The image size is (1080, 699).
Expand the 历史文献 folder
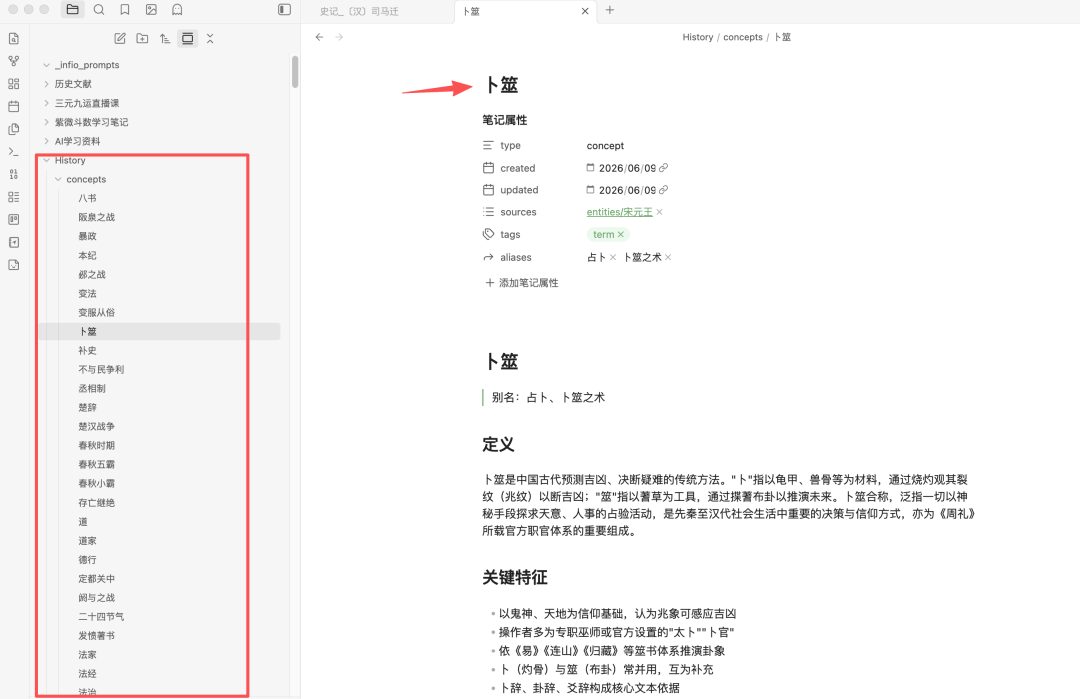coord(46,84)
